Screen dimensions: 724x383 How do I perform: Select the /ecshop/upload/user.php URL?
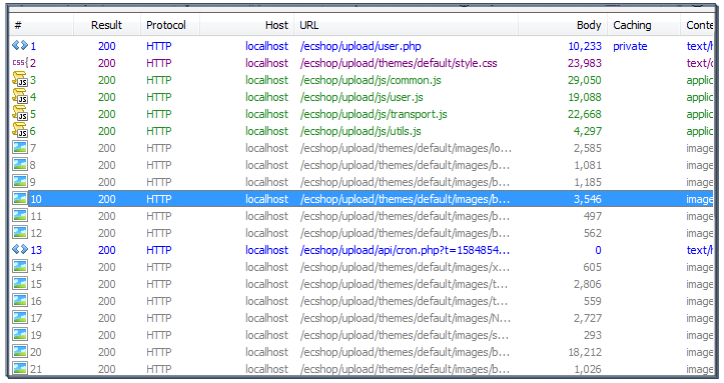(360, 46)
